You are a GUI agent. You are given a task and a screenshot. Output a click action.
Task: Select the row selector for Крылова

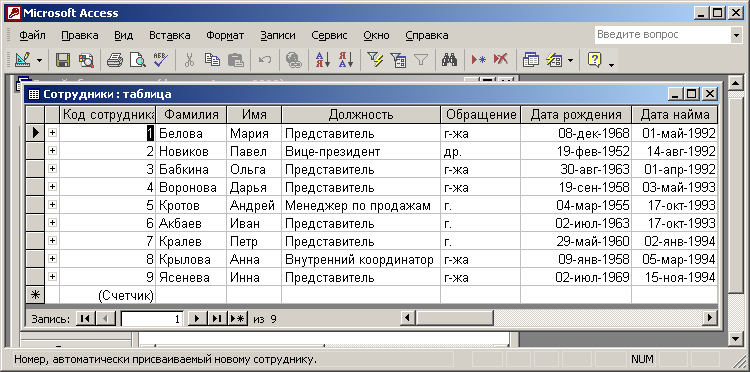(35, 259)
